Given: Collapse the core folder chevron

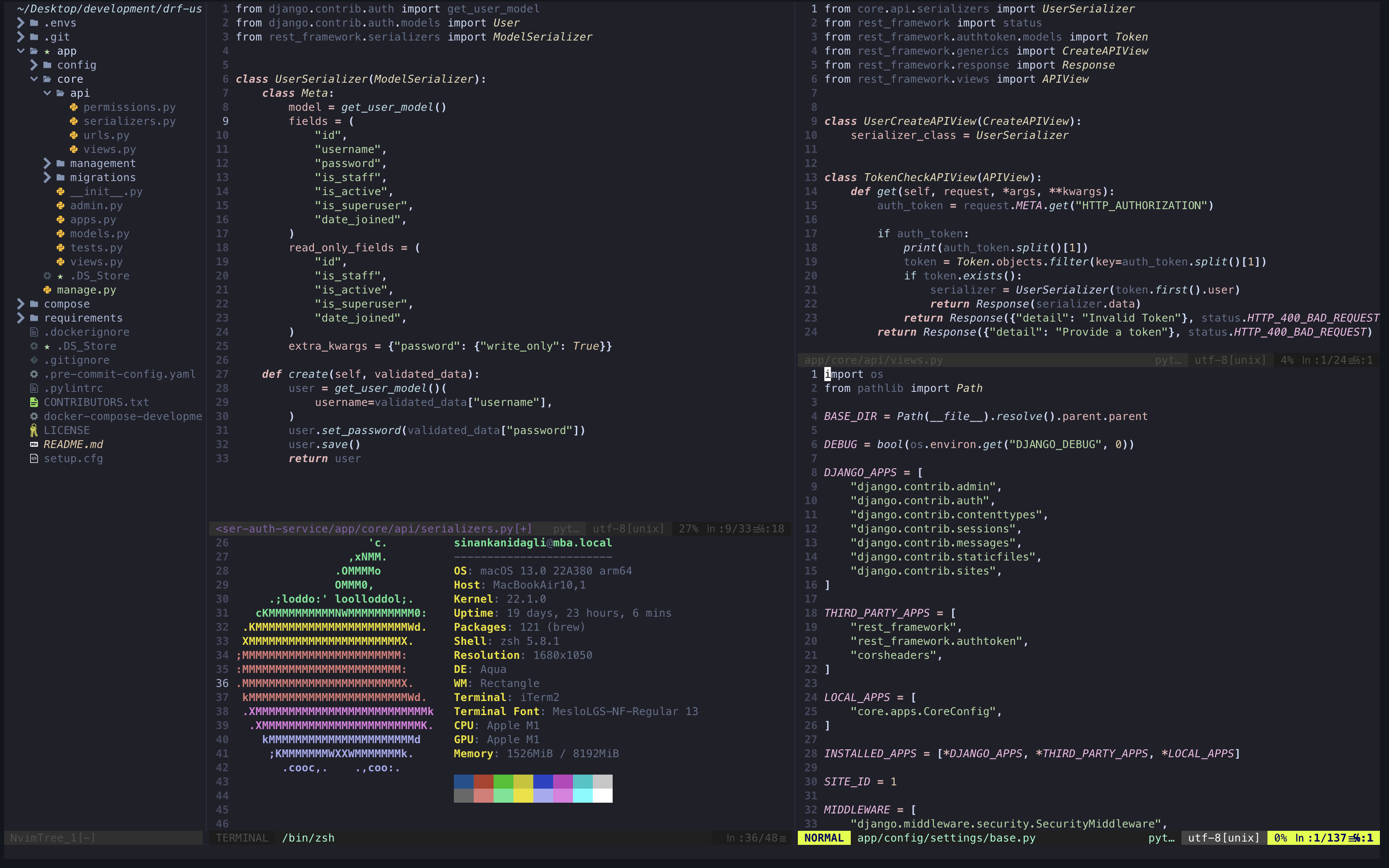Looking at the screenshot, I should click(34, 79).
